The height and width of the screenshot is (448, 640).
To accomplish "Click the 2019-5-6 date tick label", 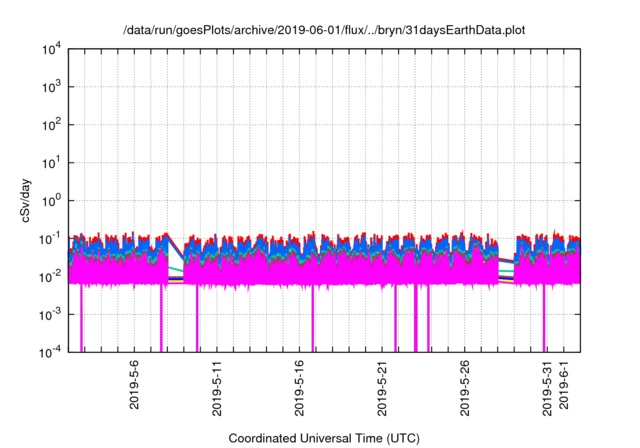I will pyautogui.click(x=135, y=385).
